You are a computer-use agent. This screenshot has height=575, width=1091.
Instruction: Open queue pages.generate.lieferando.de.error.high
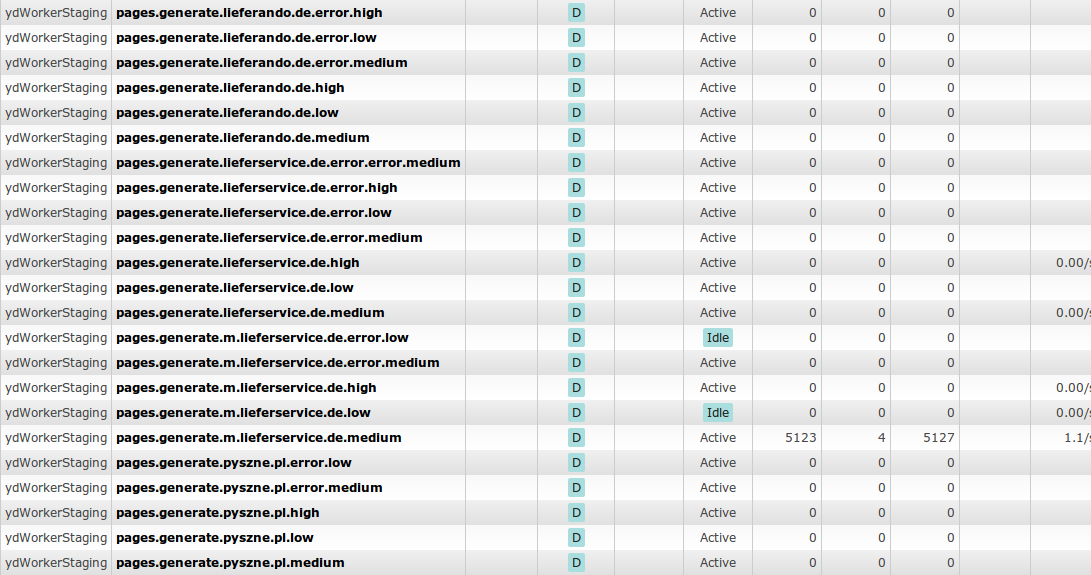tap(249, 13)
